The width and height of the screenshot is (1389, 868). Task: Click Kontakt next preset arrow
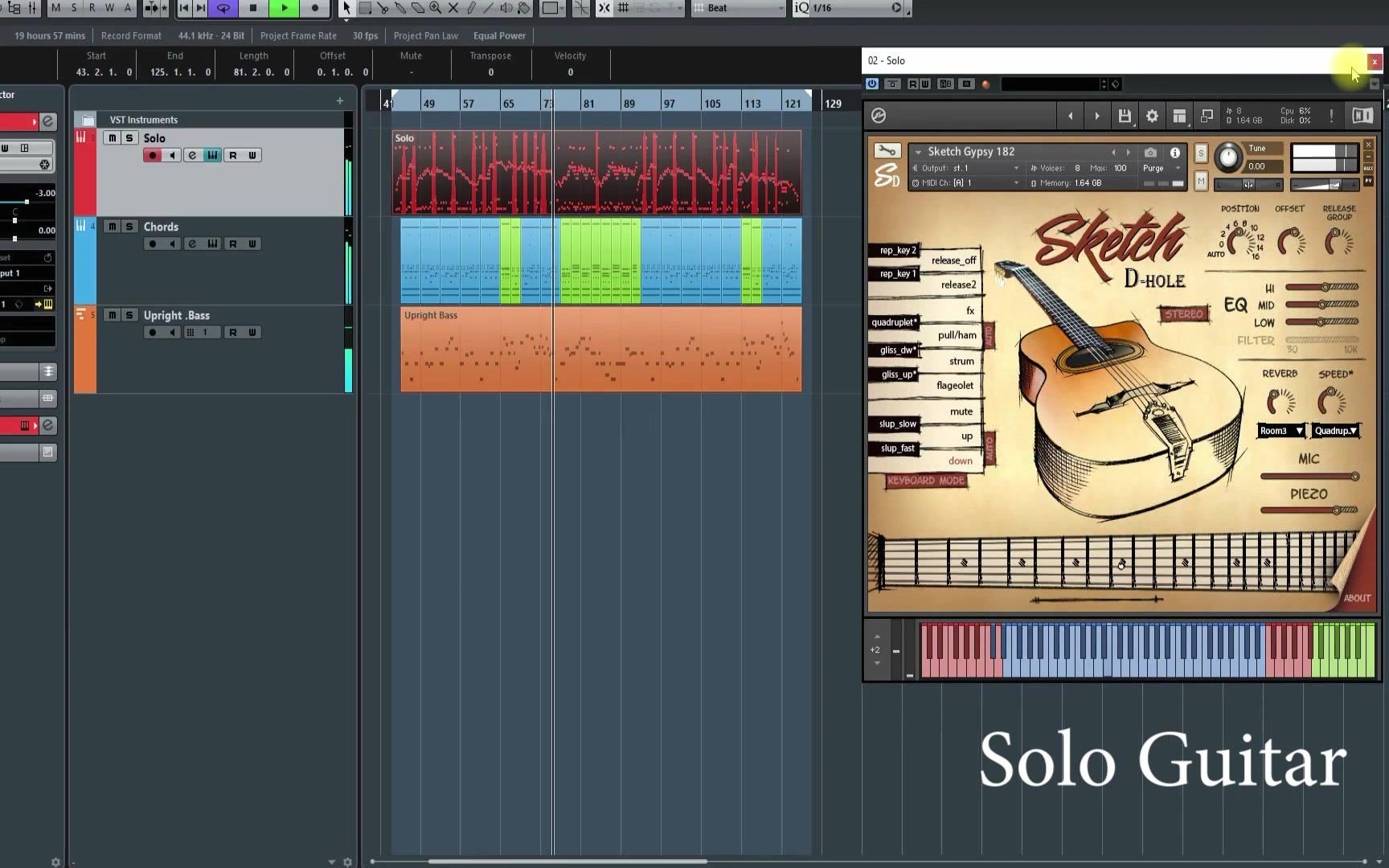click(x=1097, y=116)
